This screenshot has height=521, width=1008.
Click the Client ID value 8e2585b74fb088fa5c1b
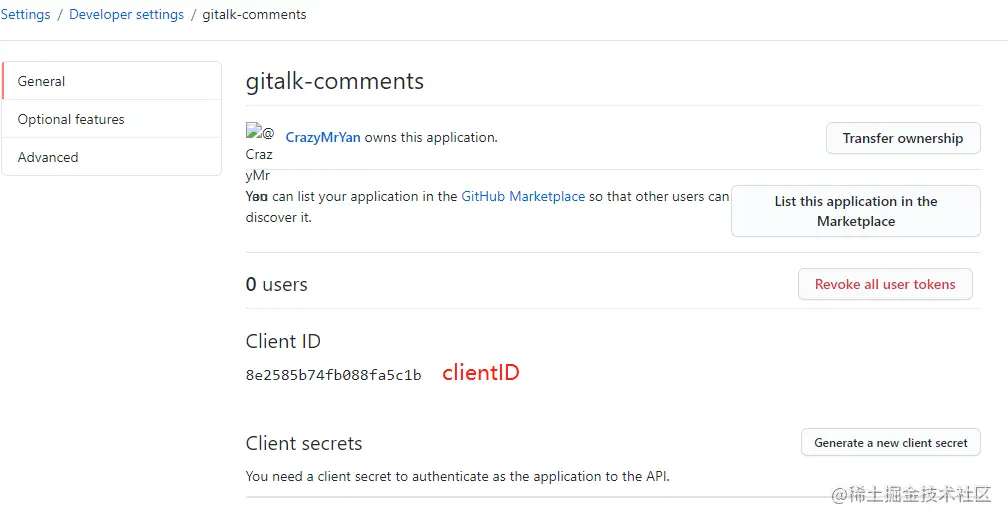(333, 375)
